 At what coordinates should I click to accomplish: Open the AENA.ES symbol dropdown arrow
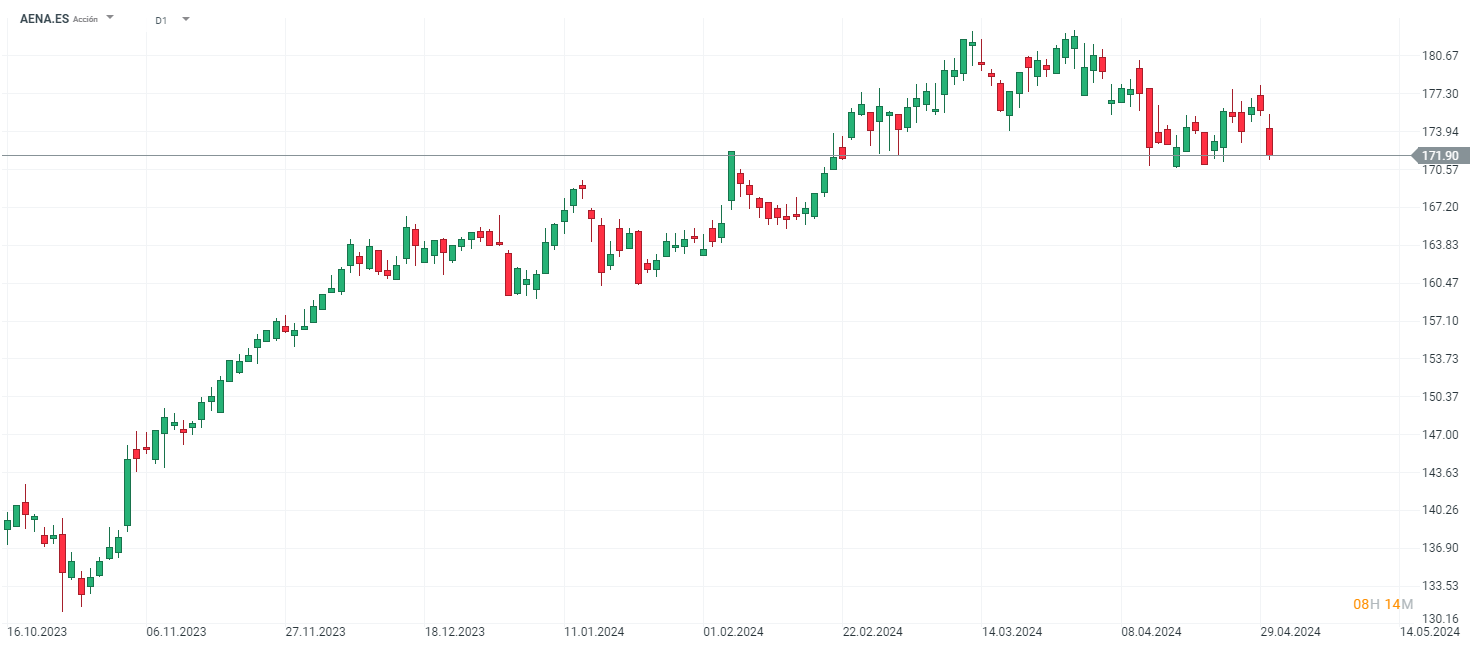[110, 18]
